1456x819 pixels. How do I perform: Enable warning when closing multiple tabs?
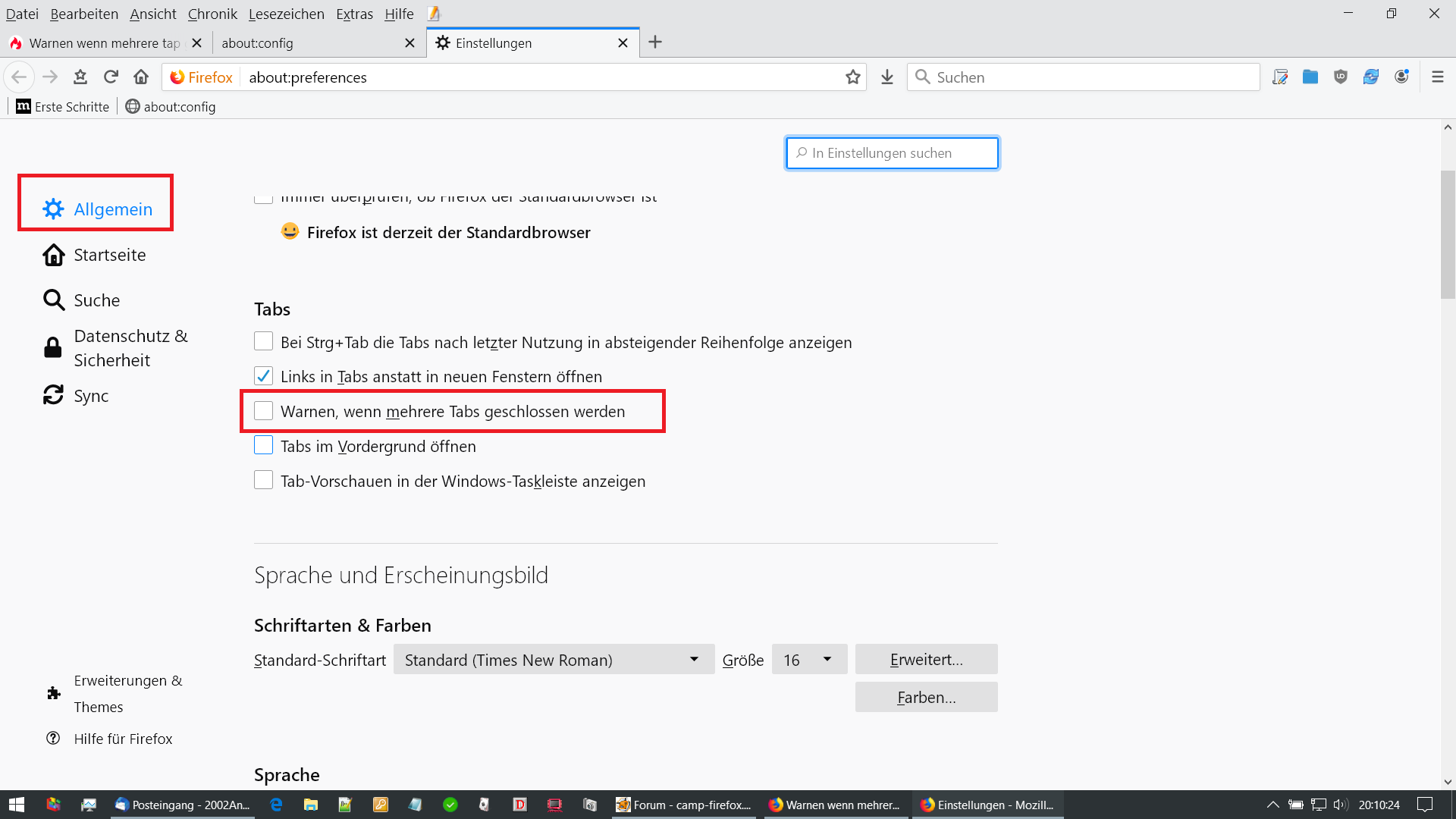pos(263,411)
